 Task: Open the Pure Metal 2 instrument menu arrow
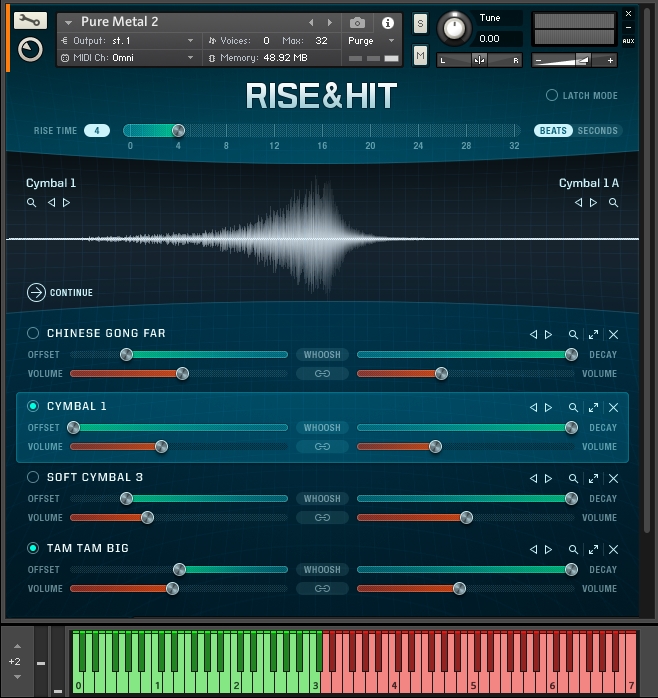[68, 22]
